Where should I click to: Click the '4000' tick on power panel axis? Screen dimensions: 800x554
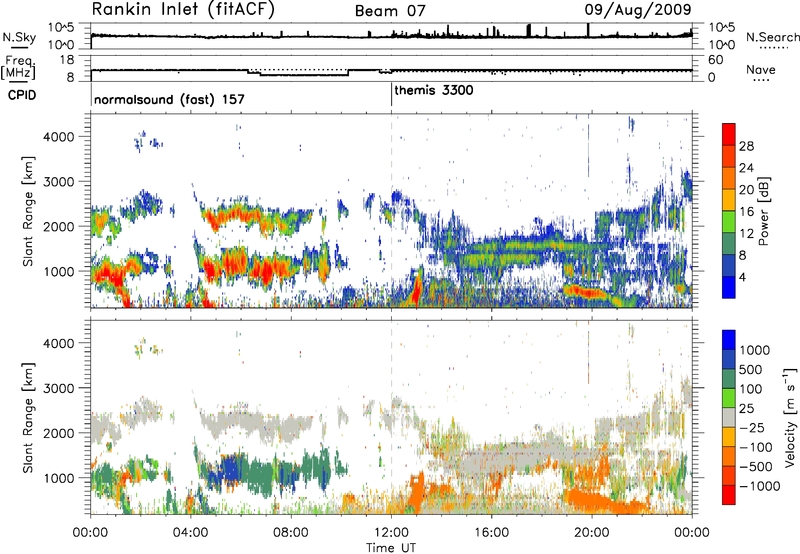tap(58, 137)
